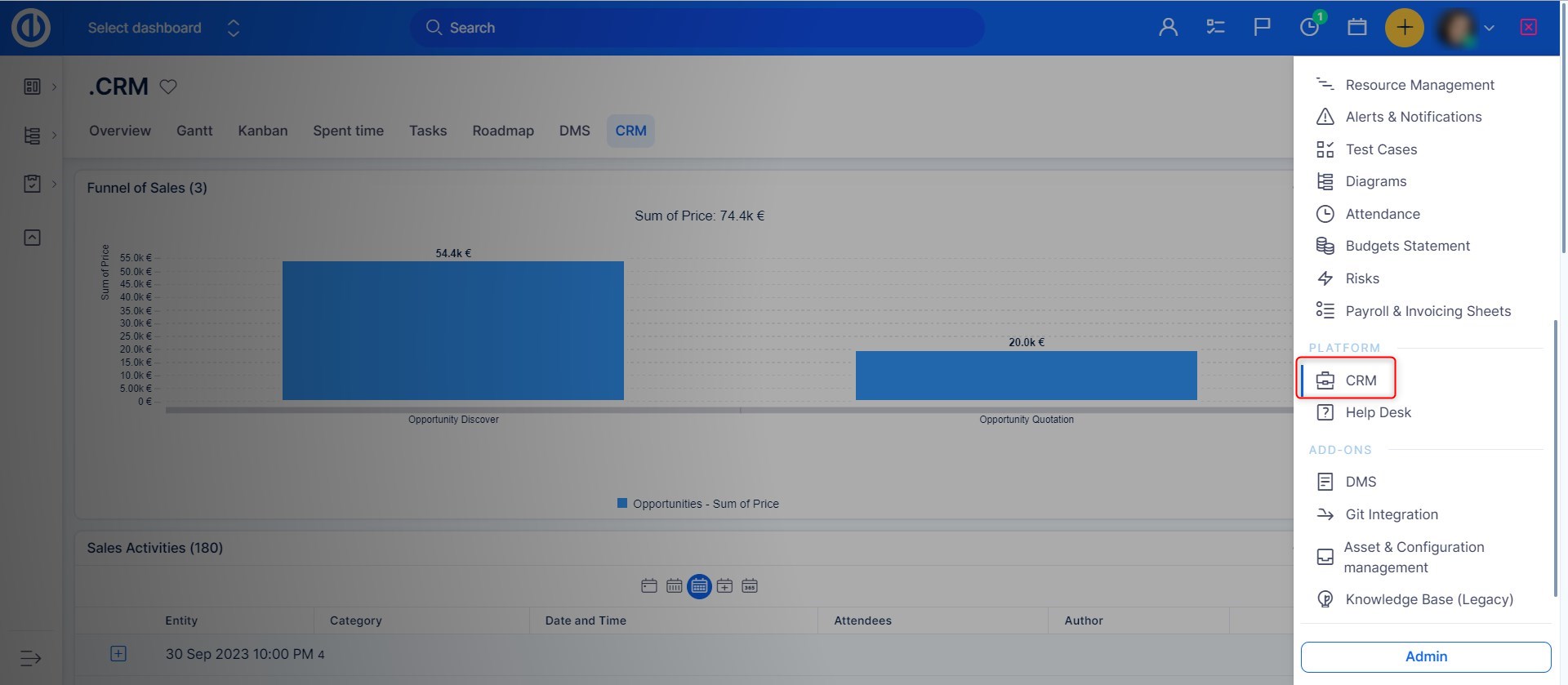Switch to the first calendar view icon
Viewport: 1568px width, 685px height.
[649, 586]
